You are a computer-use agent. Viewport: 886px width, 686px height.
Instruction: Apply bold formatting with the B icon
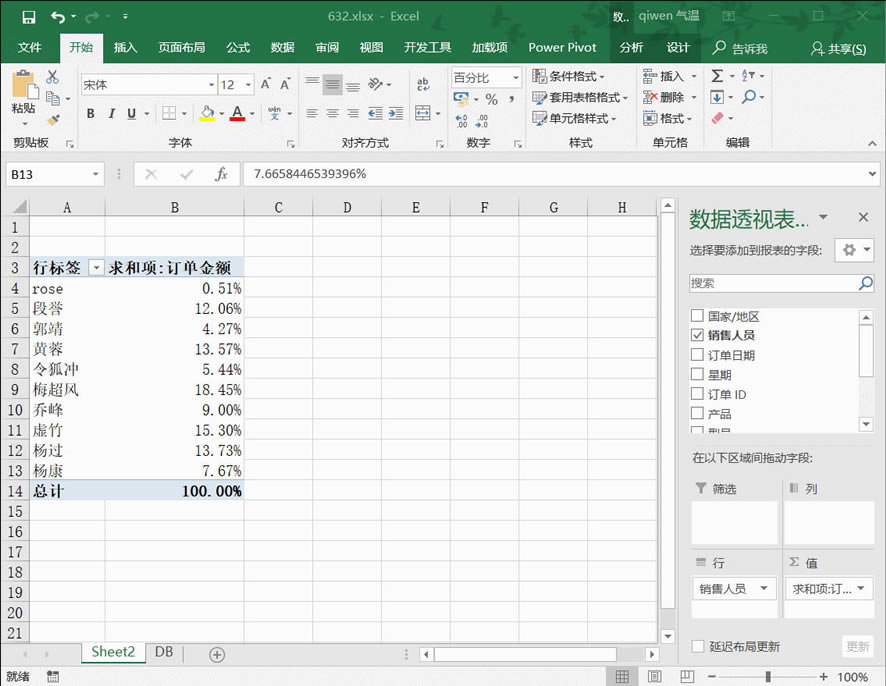coord(90,113)
